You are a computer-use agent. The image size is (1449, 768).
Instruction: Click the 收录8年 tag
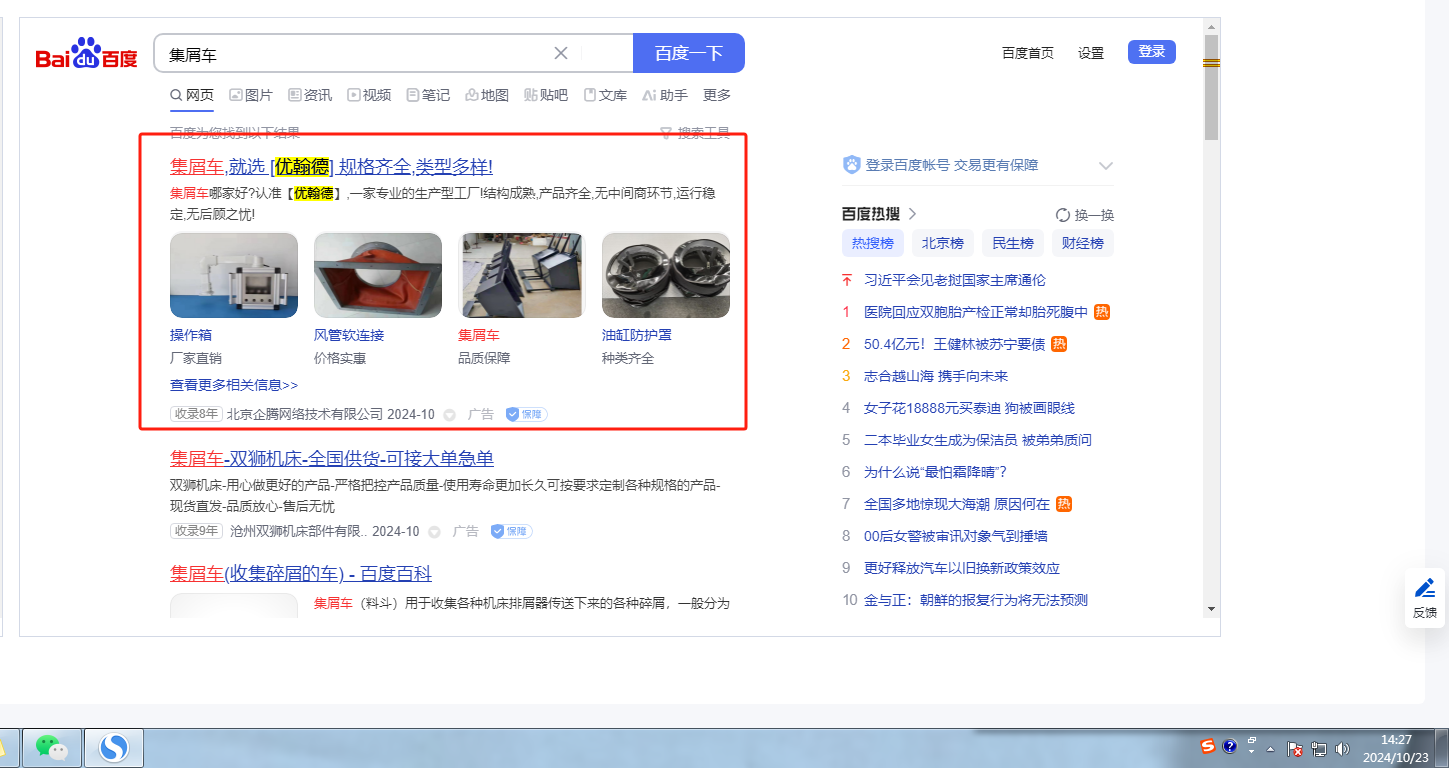[x=195, y=414]
